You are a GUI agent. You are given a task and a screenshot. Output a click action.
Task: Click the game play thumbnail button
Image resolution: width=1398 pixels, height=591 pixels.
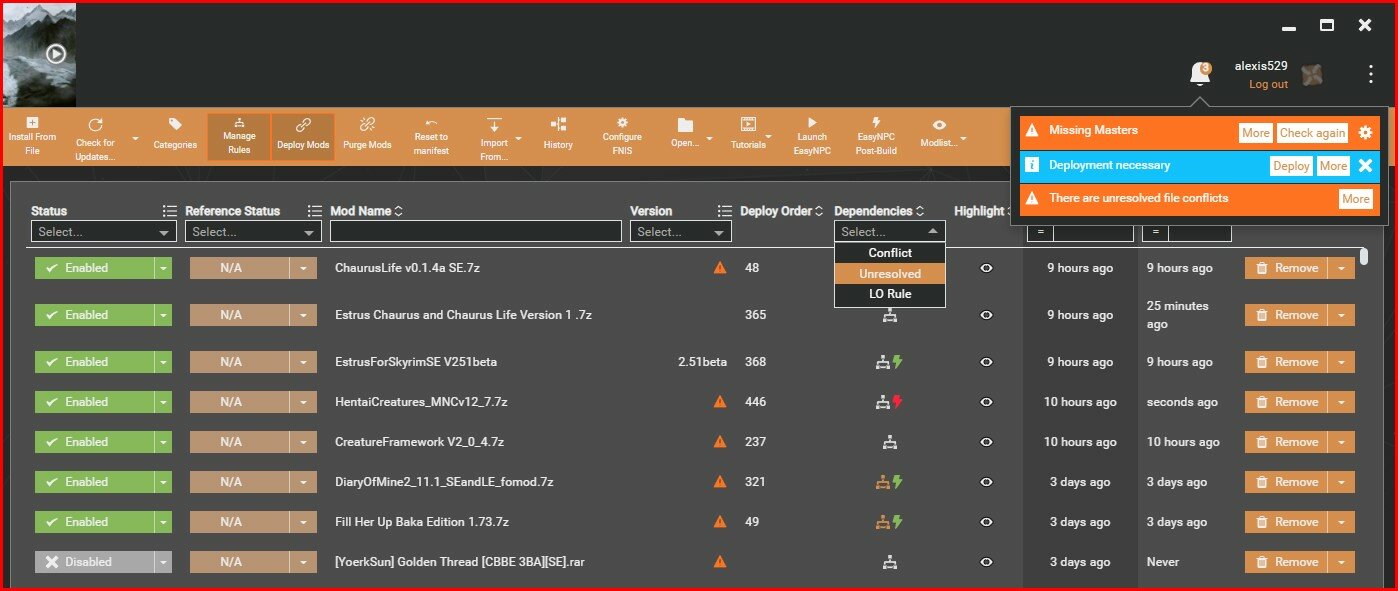[x=56, y=54]
